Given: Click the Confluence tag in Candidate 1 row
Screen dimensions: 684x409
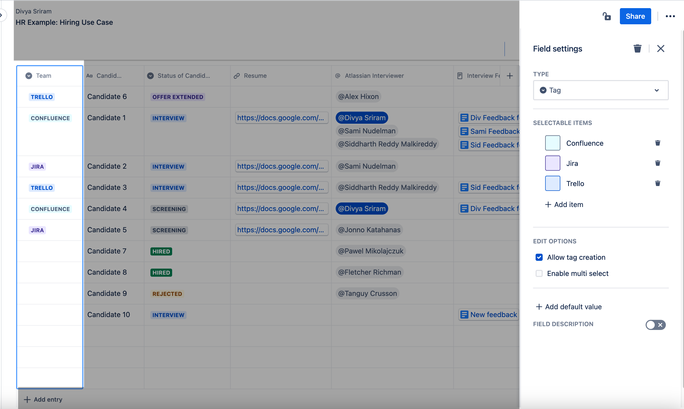Looking at the screenshot, I should [50, 118].
